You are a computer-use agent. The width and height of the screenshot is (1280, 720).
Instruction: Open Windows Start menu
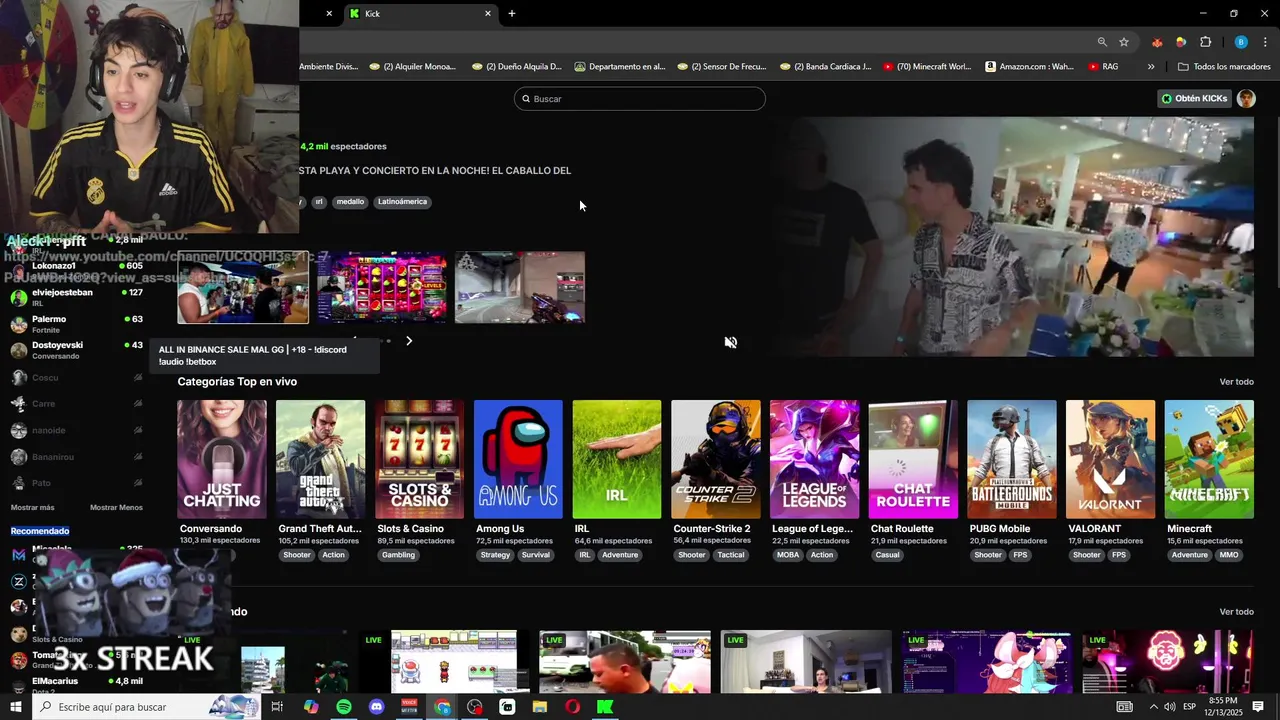pyautogui.click(x=15, y=707)
